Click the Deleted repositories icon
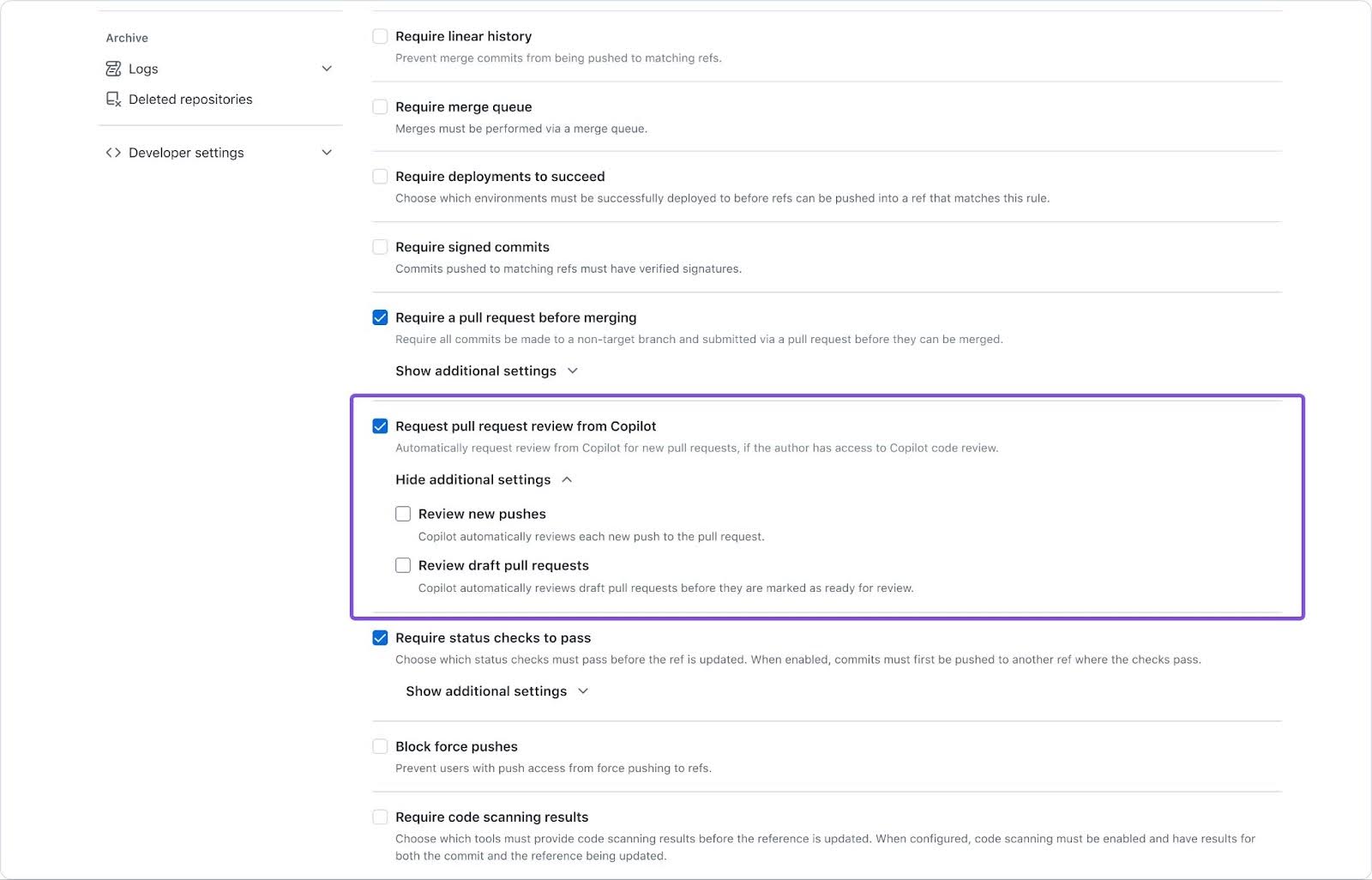Viewport: 1372px width, 880px height. (x=113, y=99)
